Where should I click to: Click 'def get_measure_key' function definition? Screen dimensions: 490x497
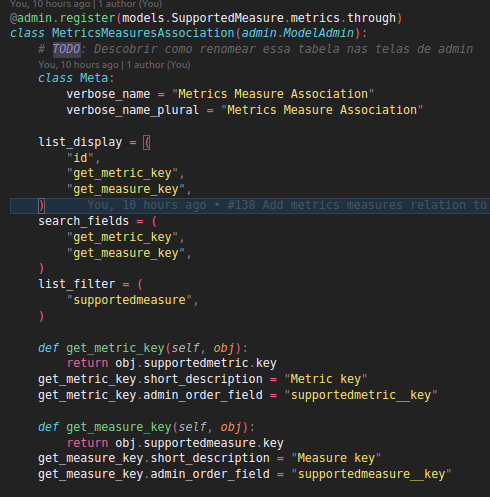tap(146, 427)
